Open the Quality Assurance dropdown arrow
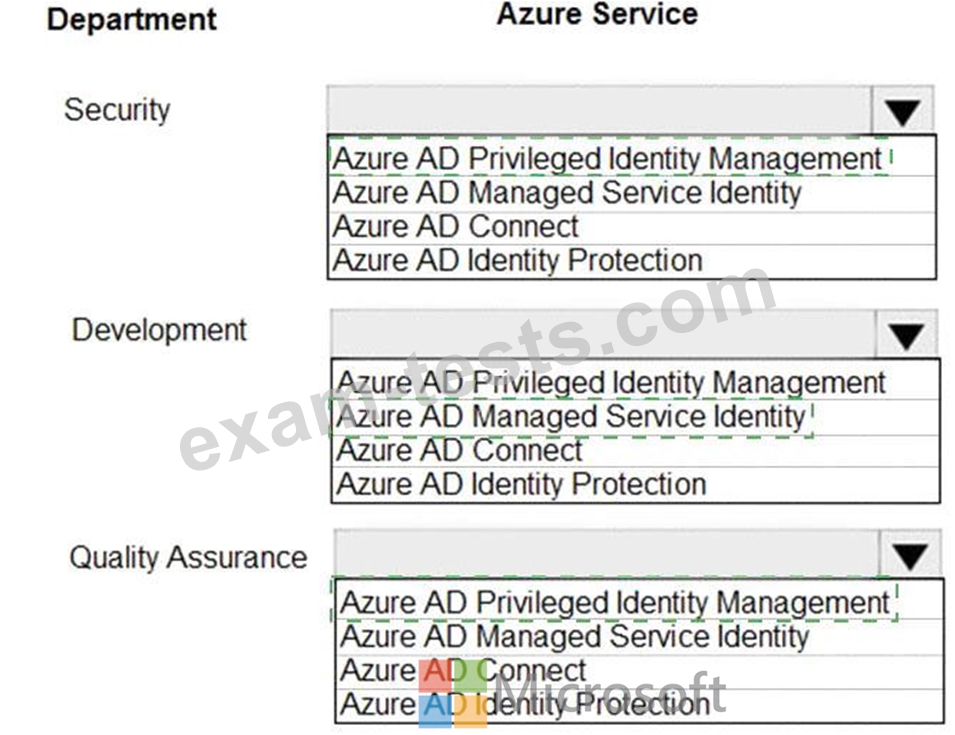The height and width of the screenshot is (735, 955). coord(910,554)
